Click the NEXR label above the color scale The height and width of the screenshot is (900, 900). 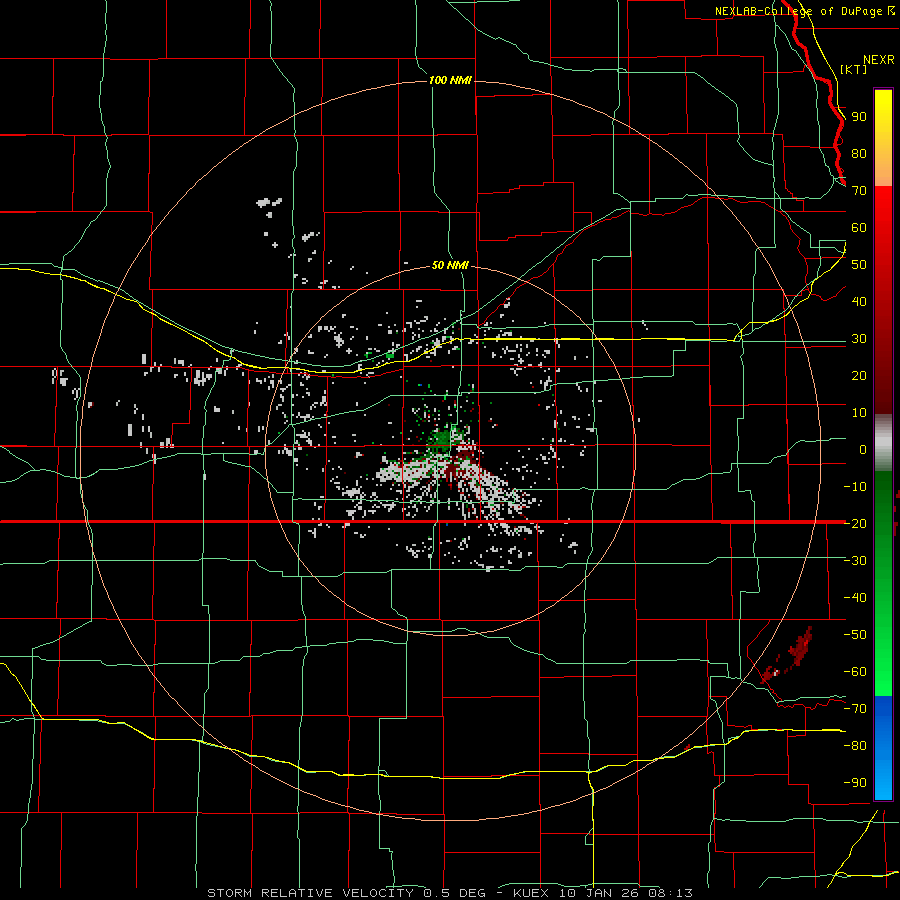pos(879,60)
